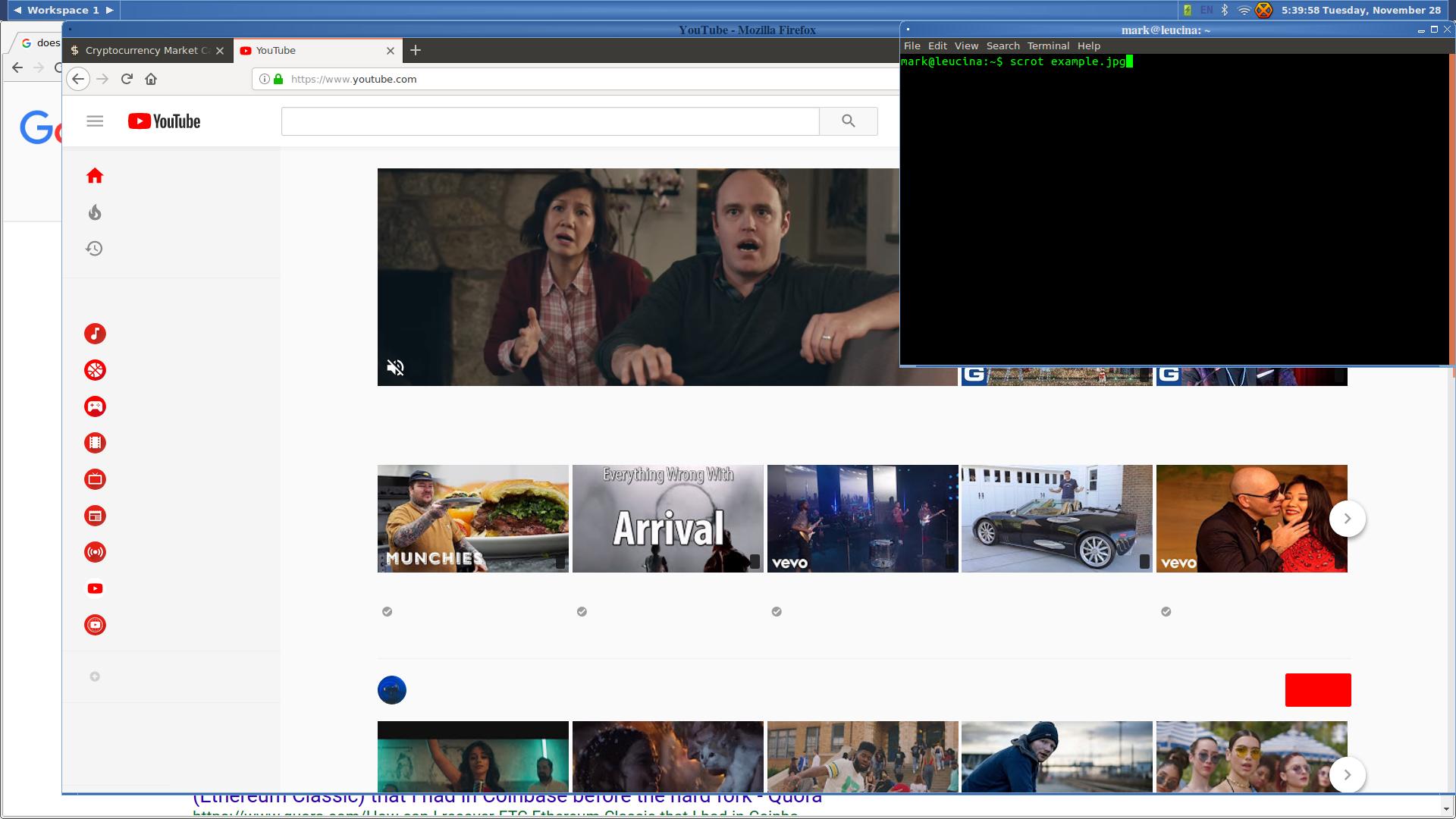This screenshot has height=819, width=1456.
Task: Open the black convertible car thumbnail
Action: click(x=1057, y=519)
